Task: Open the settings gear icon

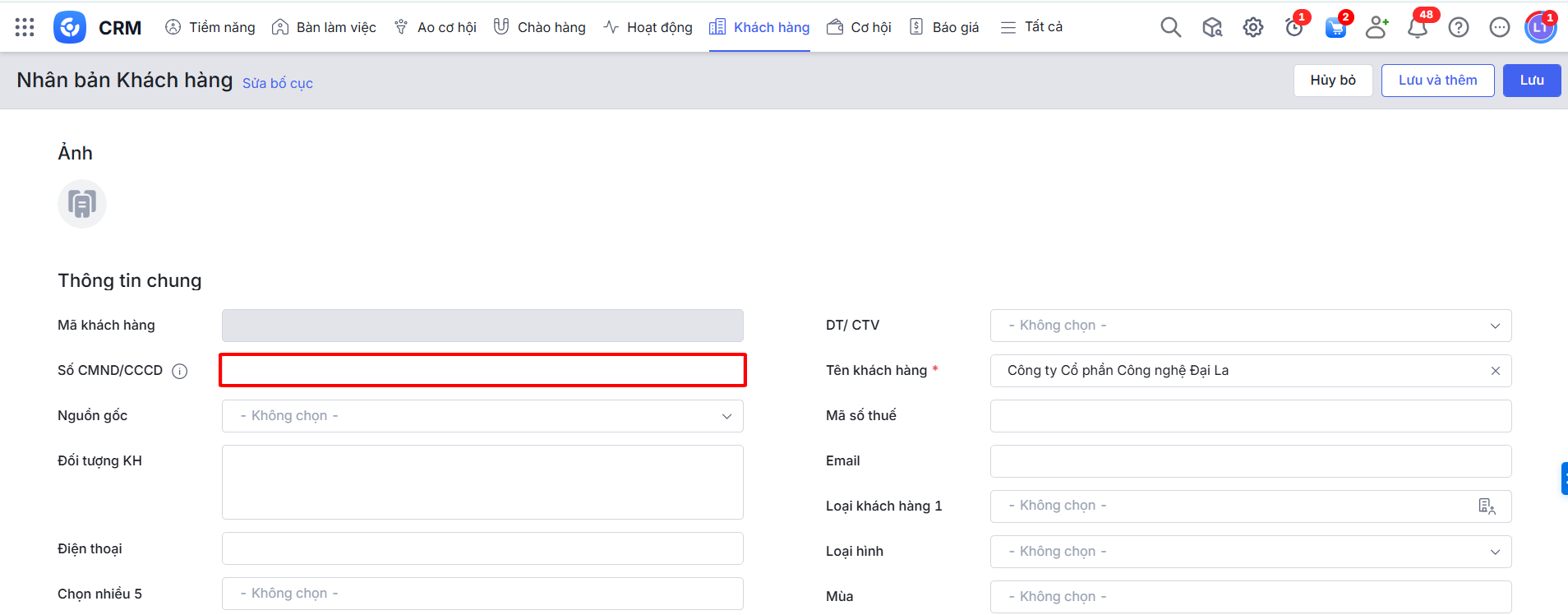Action: tap(1252, 27)
